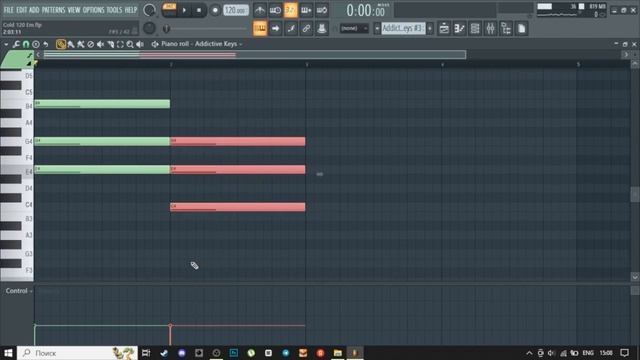The image size is (640, 360).
Task: Select the Paint brush tool
Action: coord(71,44)
